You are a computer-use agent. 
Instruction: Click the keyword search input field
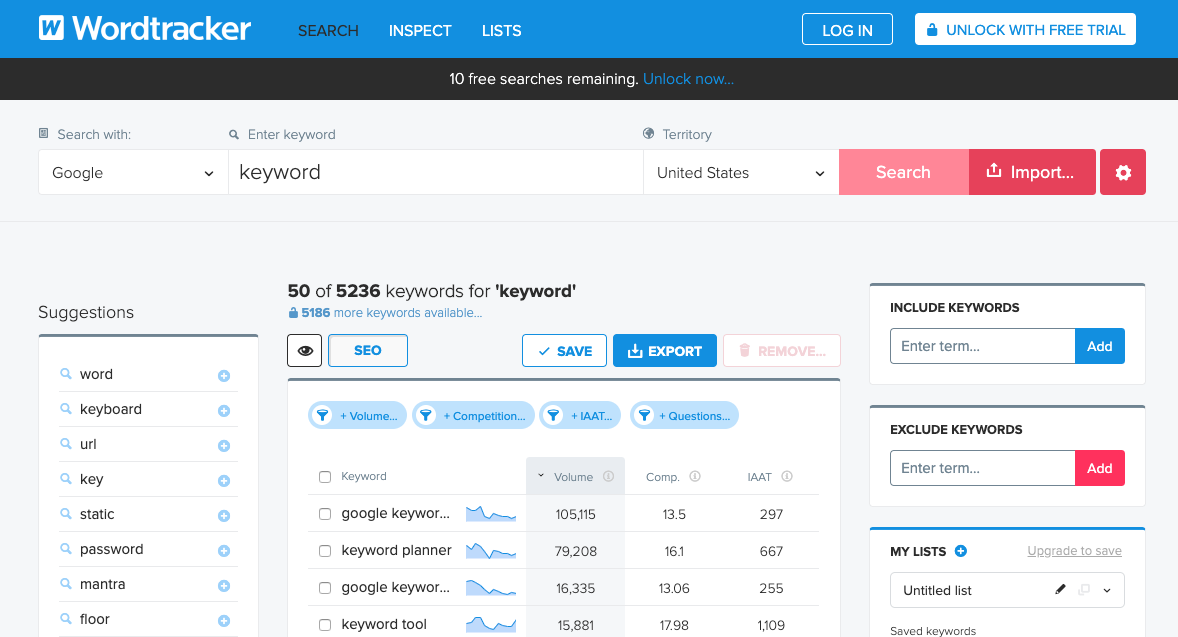point(436,172)
